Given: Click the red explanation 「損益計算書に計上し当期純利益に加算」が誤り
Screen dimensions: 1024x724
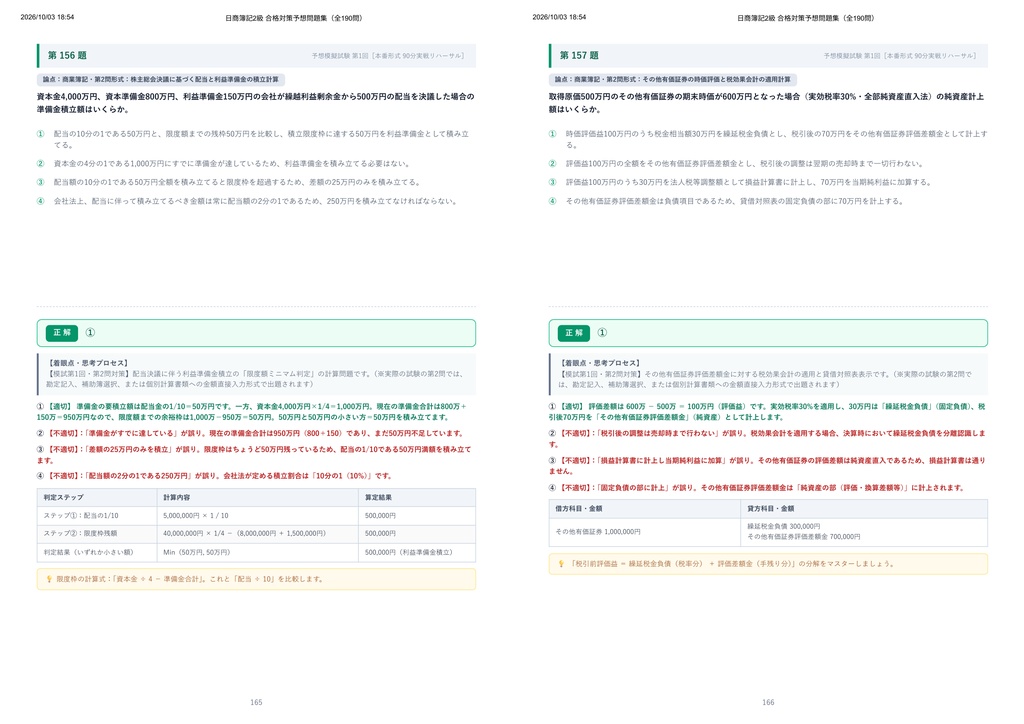Looking at the screenshot, I should click(x=767, y=465).
